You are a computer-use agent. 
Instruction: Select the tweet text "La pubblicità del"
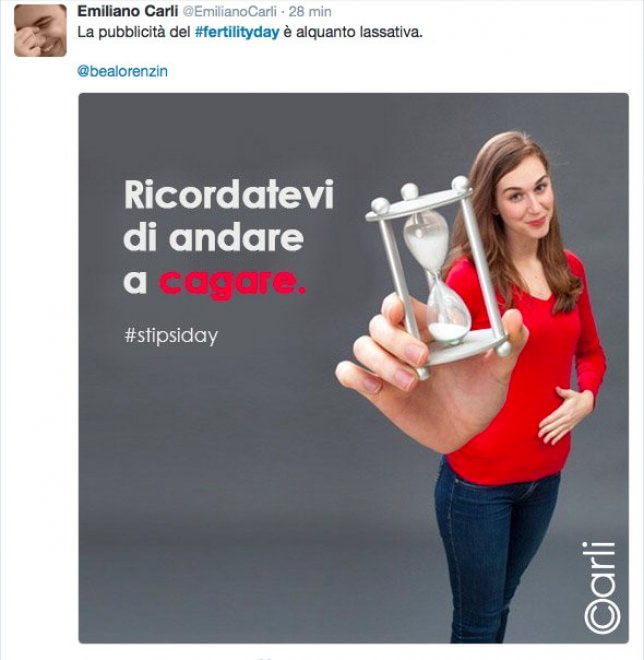click(x=134, y=32)
